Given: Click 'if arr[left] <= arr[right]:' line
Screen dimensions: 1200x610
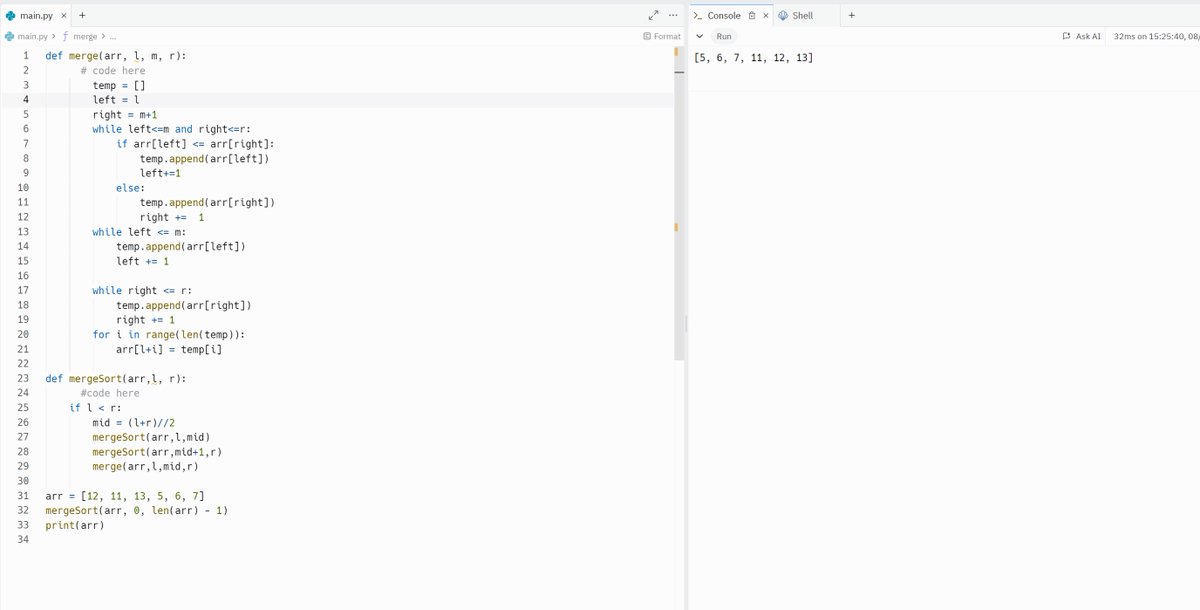Looking at the screenshot, I should [196, 144].
